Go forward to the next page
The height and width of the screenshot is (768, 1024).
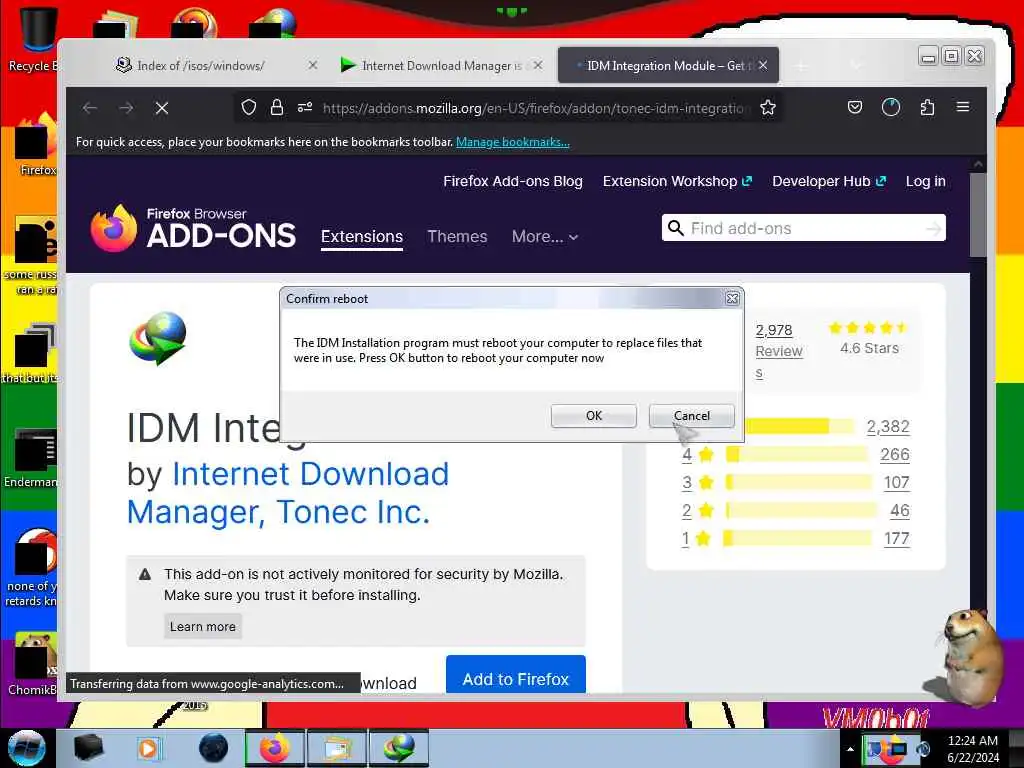(126, 108)
